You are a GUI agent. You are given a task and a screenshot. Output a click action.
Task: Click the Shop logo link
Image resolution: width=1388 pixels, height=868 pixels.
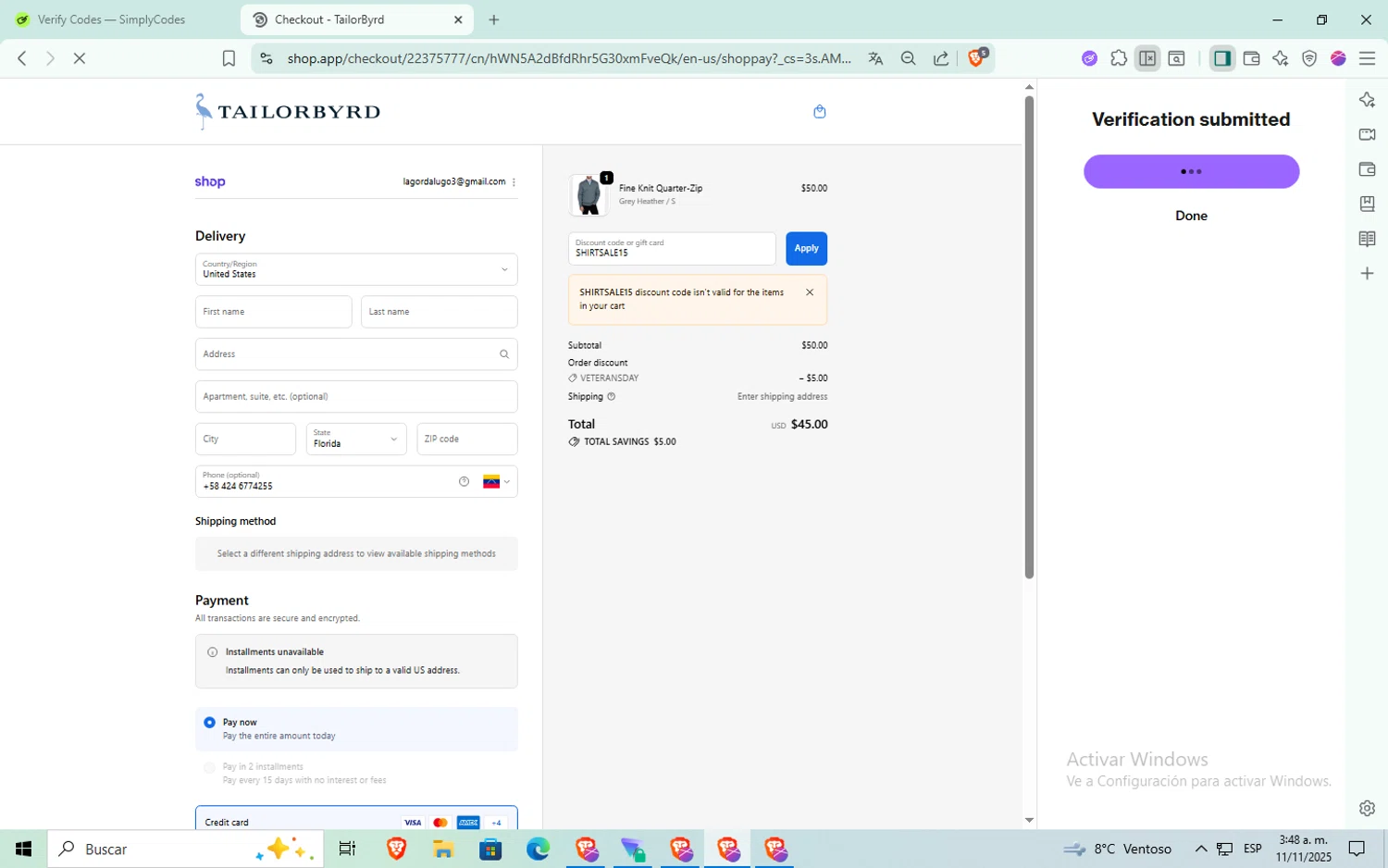[x=210, y=182]
